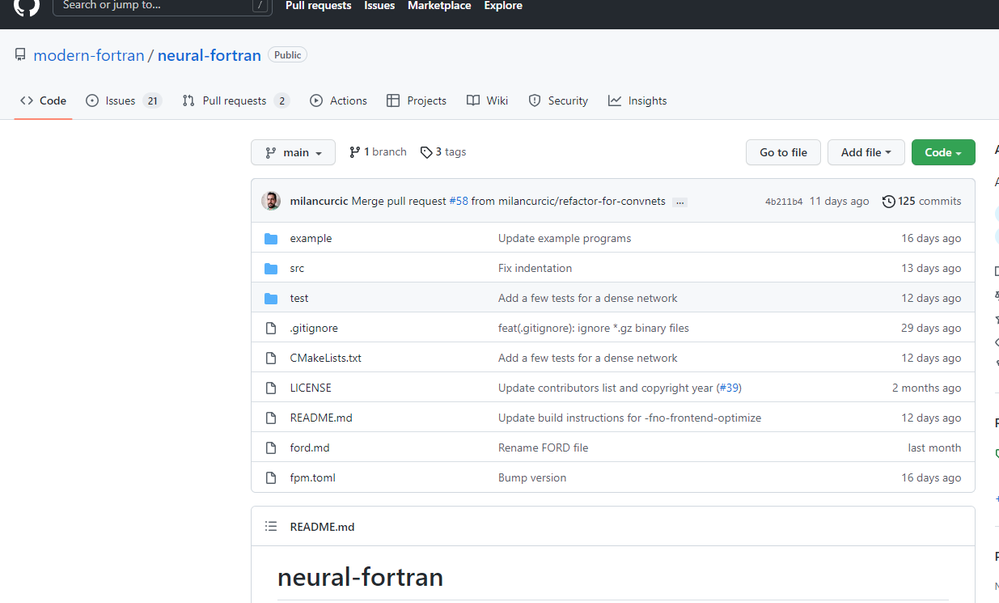The height and width of the screenshot is (603, 999).
Task: Open the CMakeLists.txt file
Action: [326, 358]
